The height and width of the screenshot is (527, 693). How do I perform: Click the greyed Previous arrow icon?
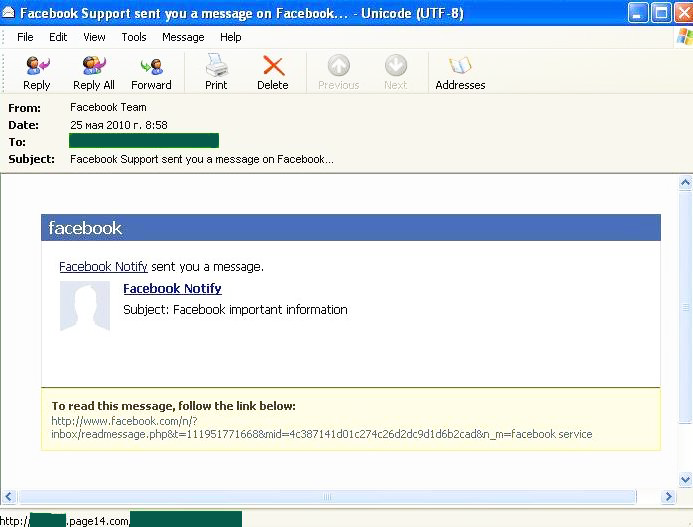click(x=339, y=65)
